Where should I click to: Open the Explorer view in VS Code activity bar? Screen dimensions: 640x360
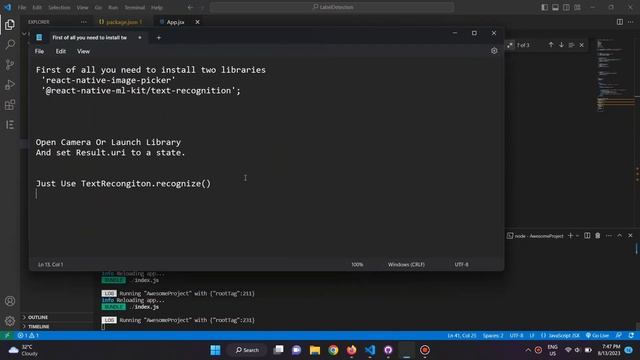tap(10, 25)
